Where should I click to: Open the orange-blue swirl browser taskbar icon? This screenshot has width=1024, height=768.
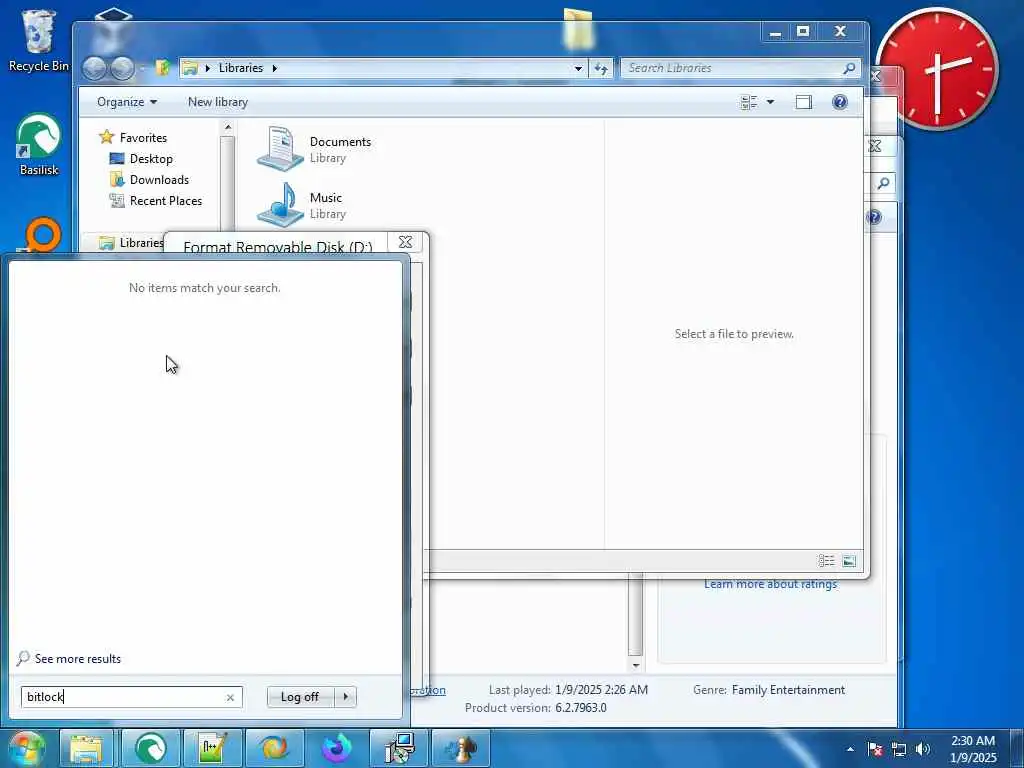[274, 748]
